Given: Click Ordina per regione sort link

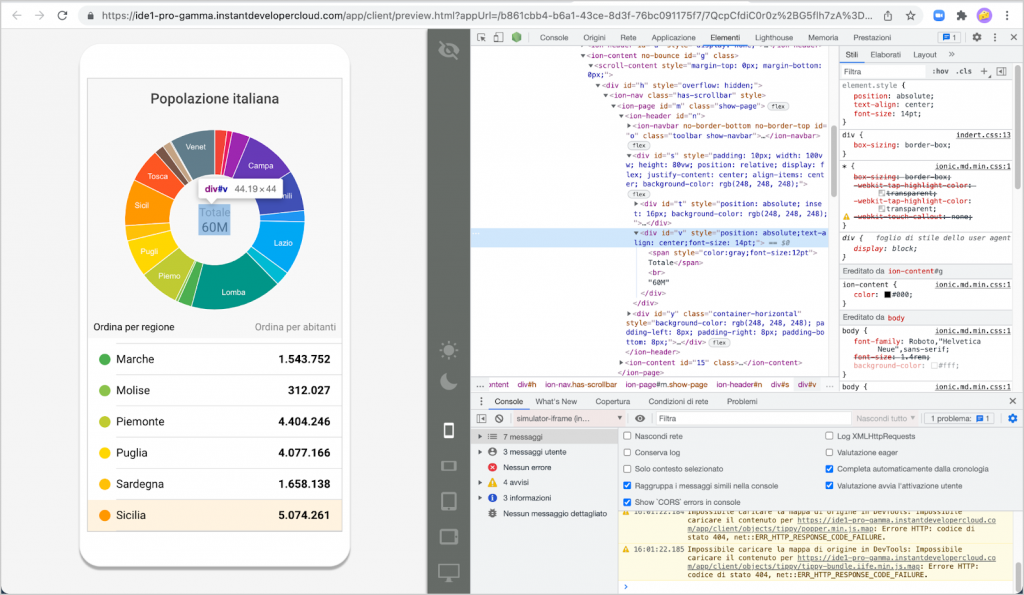Looking at the screenshot, I should click(134, 327).
